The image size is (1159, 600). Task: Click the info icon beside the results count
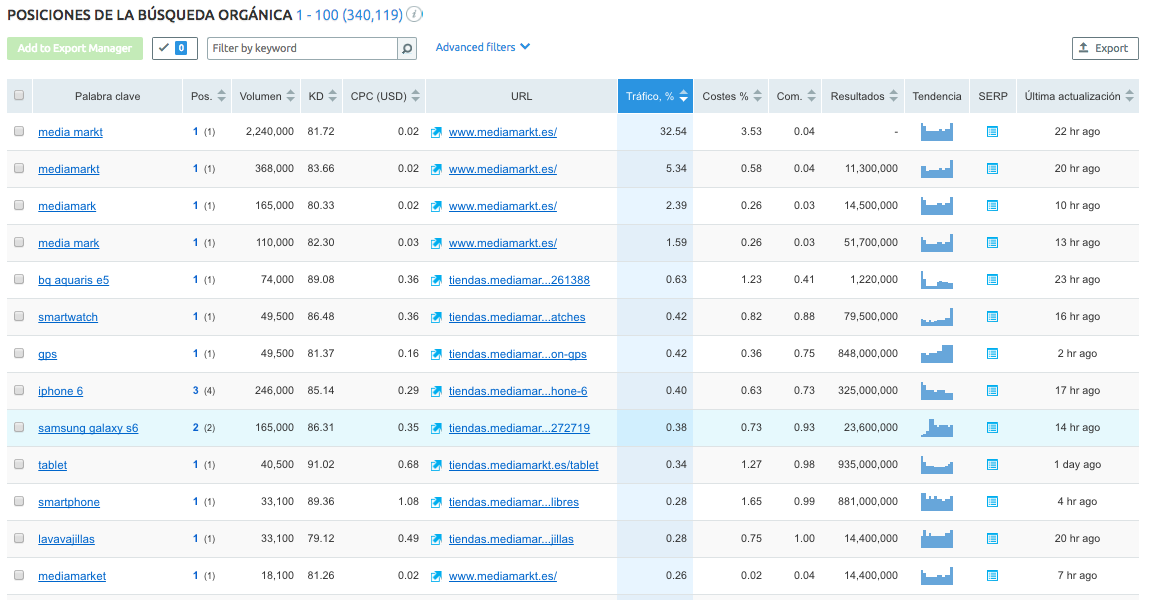click(x=415, y=14)
